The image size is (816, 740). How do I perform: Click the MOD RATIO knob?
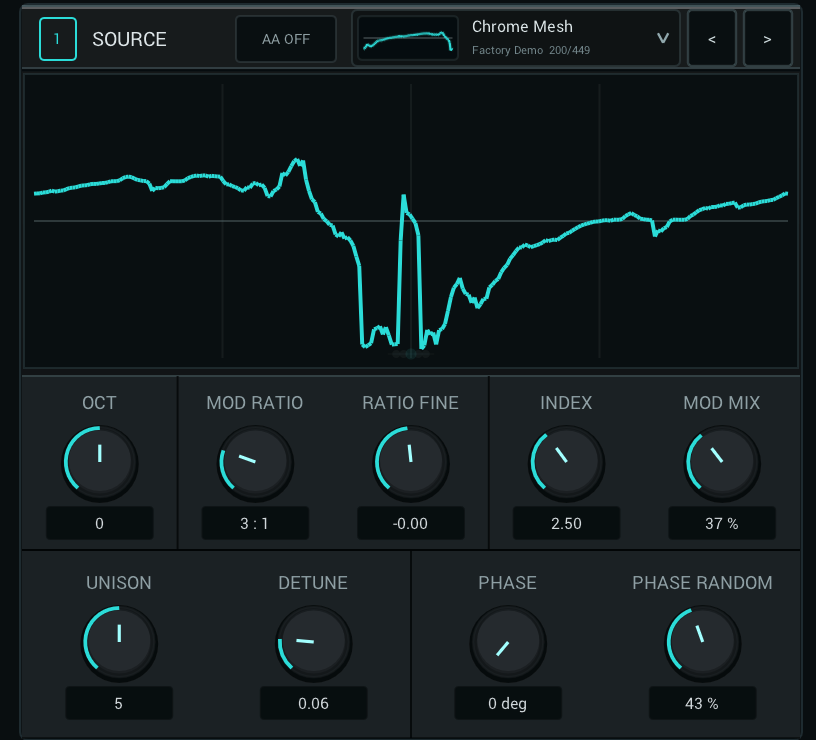pyautogui.click(x=255, y=463)
